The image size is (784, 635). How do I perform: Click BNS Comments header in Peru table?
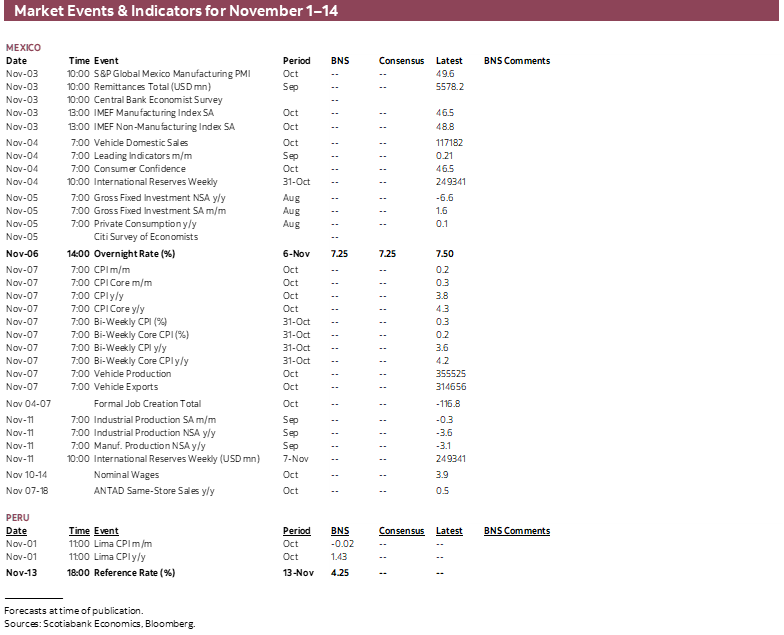click(517, 531)
